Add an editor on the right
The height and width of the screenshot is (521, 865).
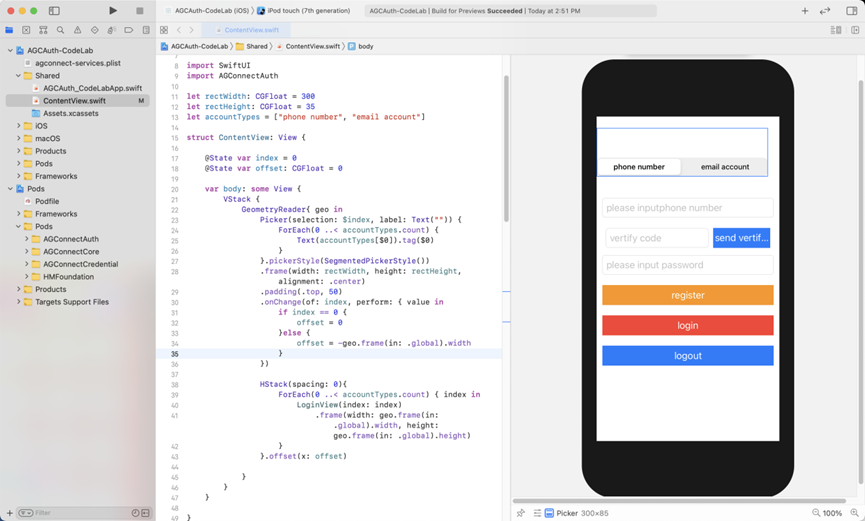point(855,30)
